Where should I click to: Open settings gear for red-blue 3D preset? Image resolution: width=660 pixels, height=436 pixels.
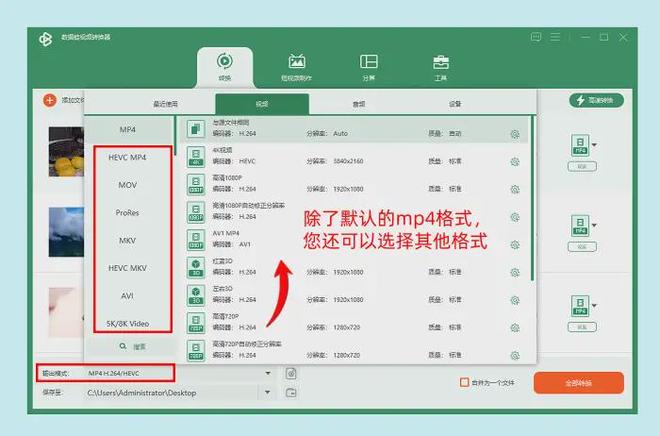click(x=515, y=273)
